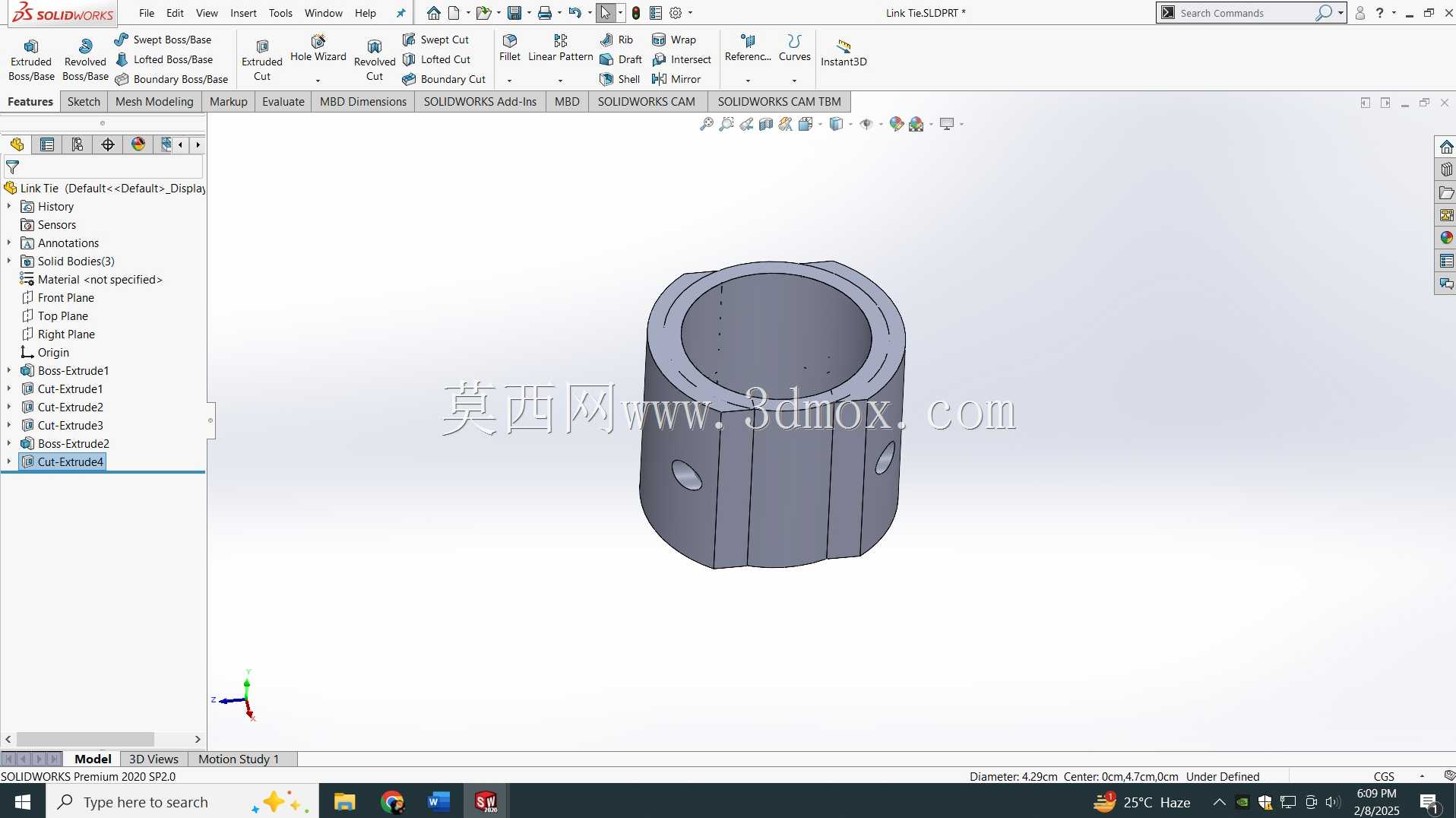Viewport: 1456px width, 818px height.
Task: Open the DimXpertManager crosshair tab
Action: [x=108, y=144]
